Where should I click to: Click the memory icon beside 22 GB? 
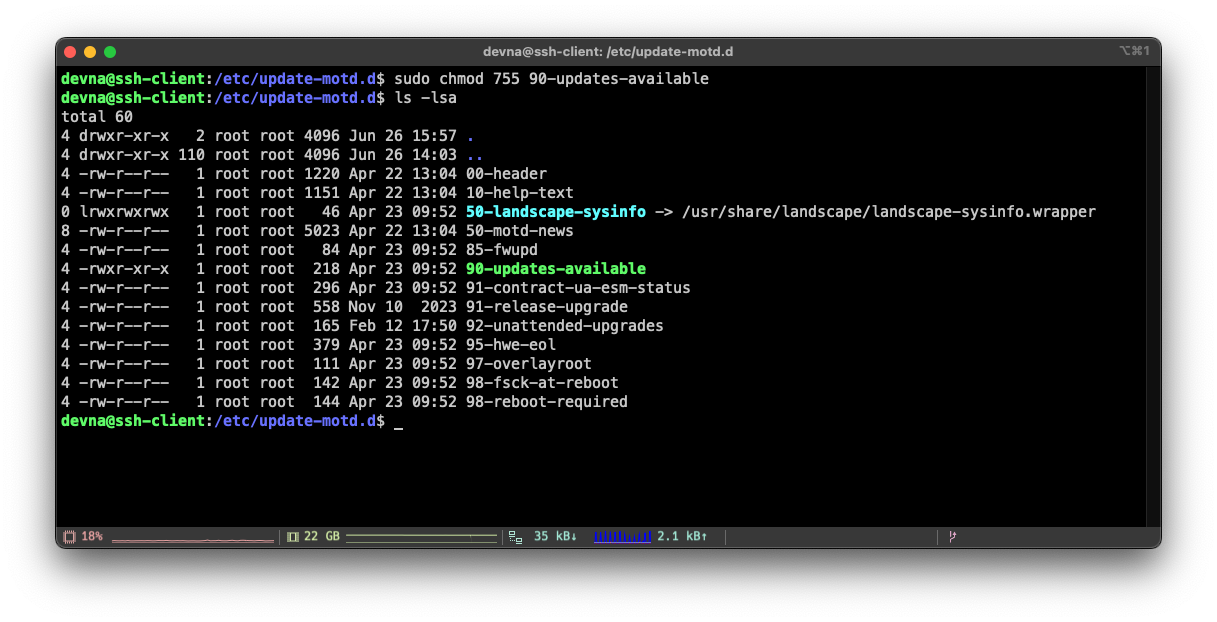coord(293,537)
